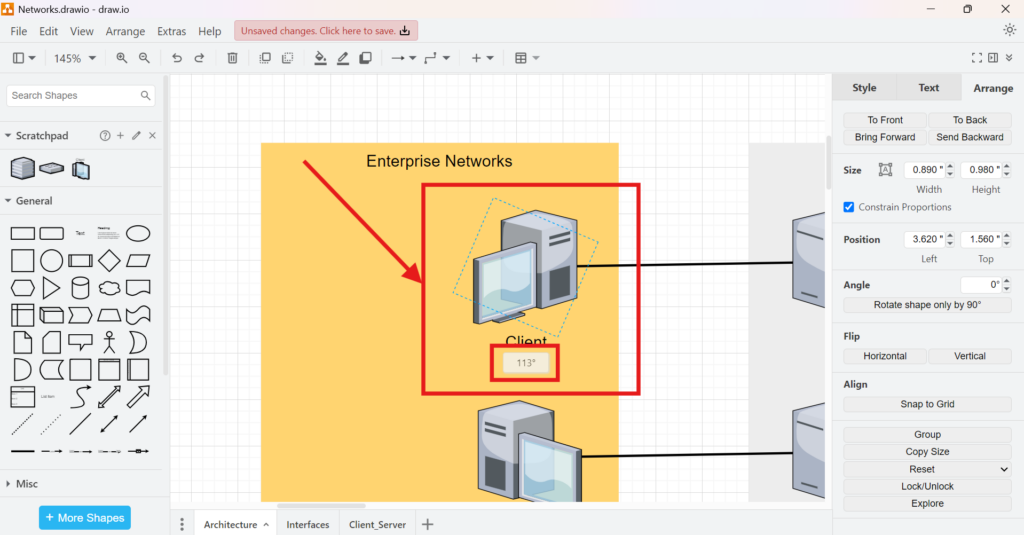Open the Extras menu
Screen dimensions: 1024x535
172,31
